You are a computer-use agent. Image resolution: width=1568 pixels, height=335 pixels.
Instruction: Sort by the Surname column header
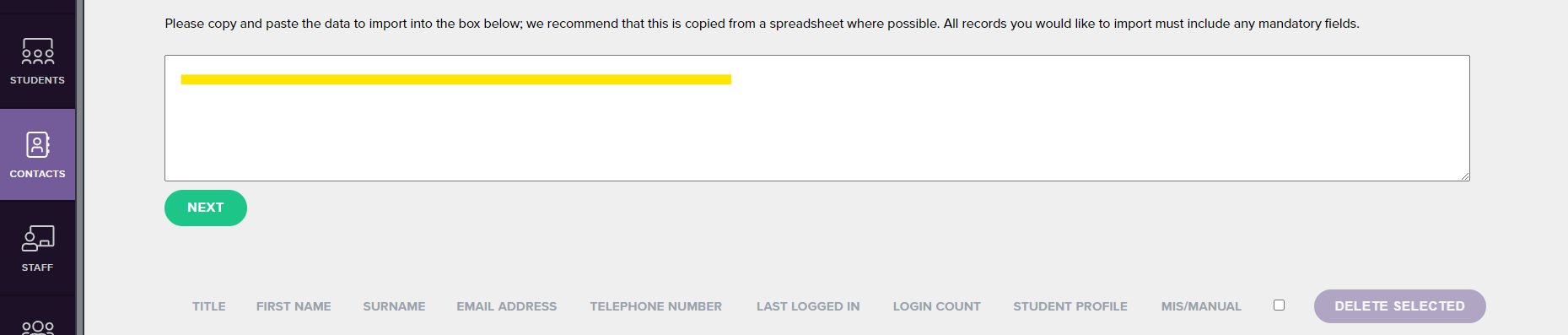pyautogui.click(x=394, y=306)
